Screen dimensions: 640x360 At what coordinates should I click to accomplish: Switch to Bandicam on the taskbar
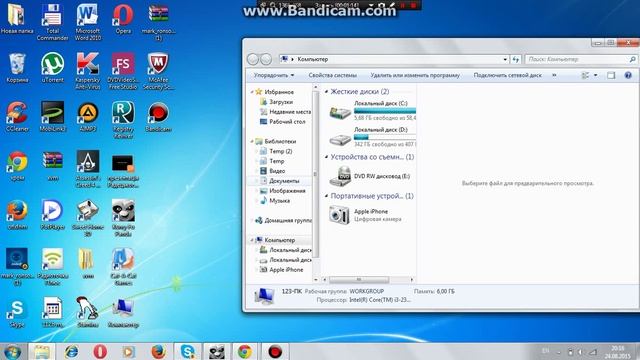pyautogui.click(x=275, y=351)
